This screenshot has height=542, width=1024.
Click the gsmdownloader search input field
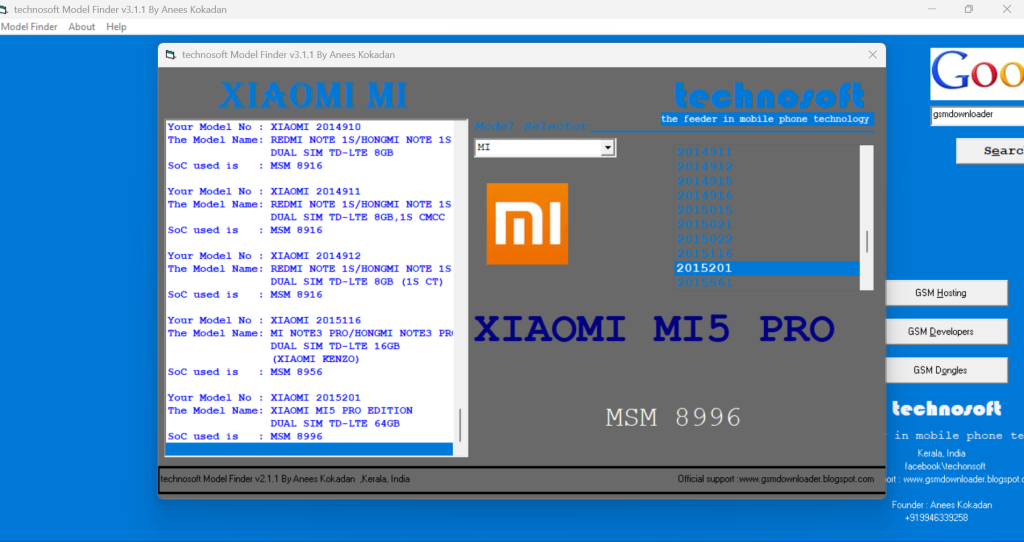pos(977,115)
